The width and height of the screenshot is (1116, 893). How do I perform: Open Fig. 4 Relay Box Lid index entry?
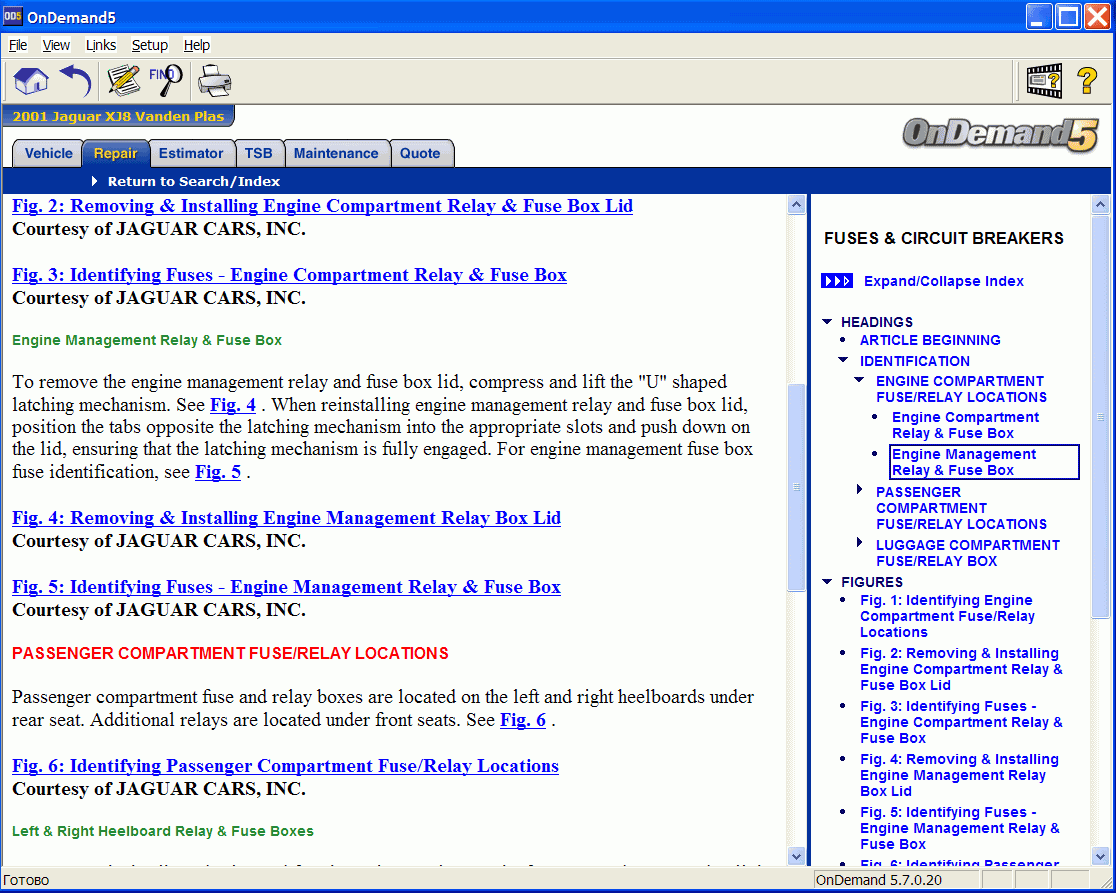point(959,776)
